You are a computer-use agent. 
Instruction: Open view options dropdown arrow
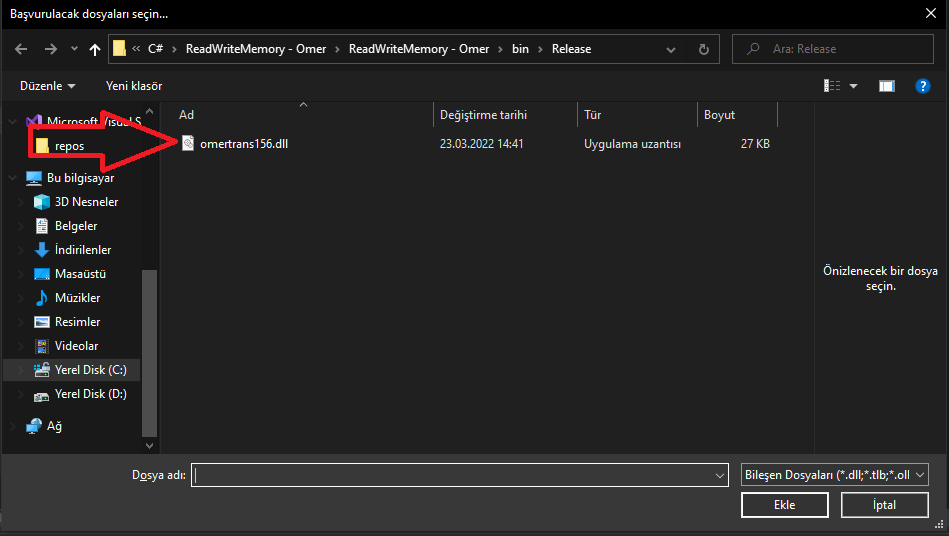[853, 87]
